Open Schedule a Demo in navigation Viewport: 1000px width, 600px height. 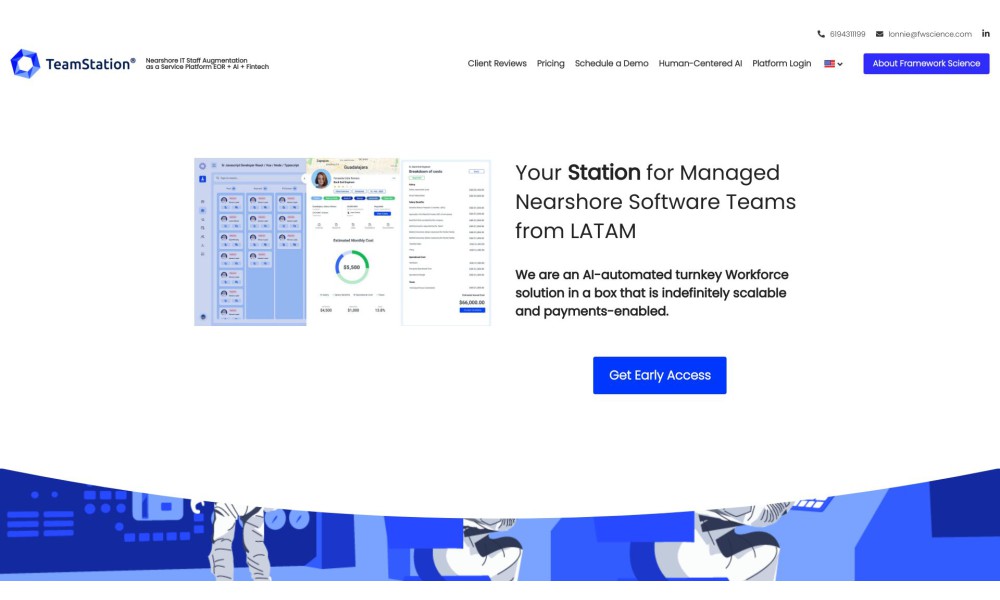(x=612, y=64)
